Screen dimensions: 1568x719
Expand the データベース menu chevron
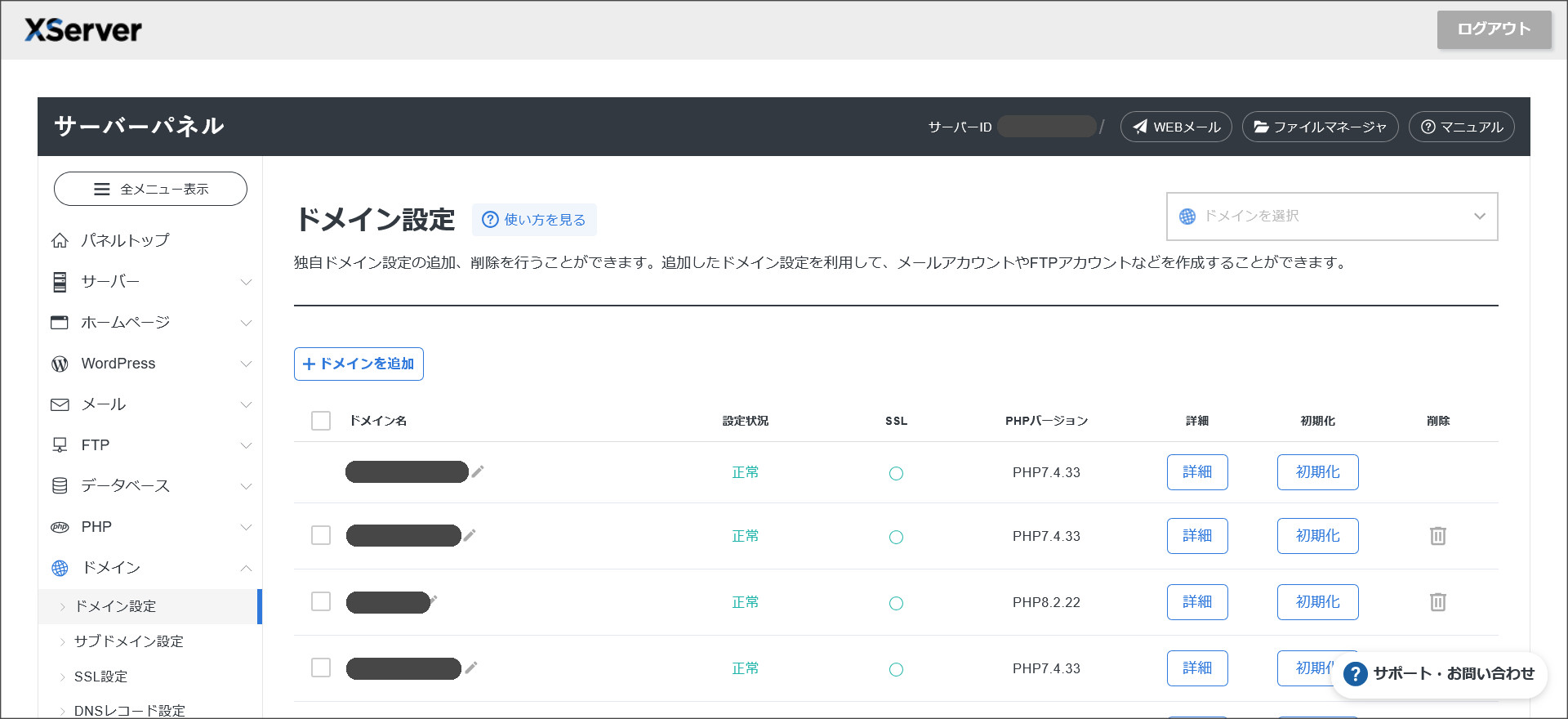[246, 486]
